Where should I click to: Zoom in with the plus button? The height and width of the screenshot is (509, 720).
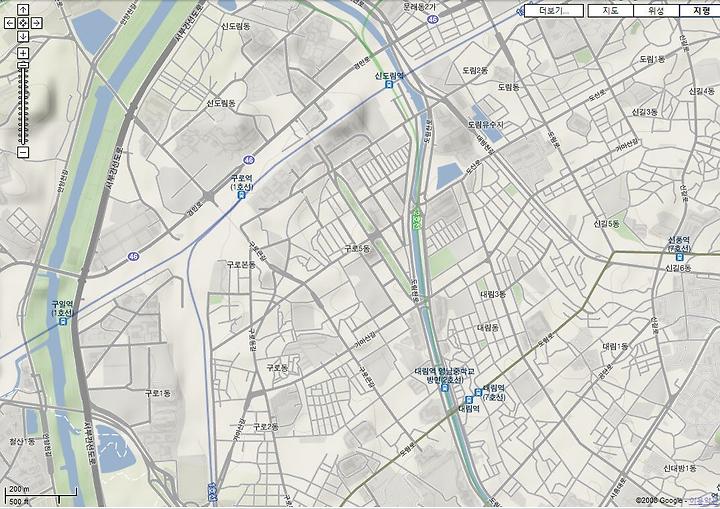(x=23, y=53)
